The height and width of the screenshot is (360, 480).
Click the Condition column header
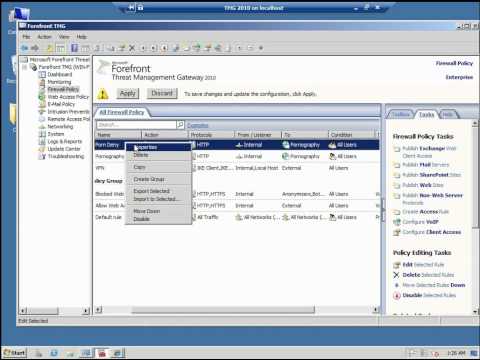tap(352, 135)
